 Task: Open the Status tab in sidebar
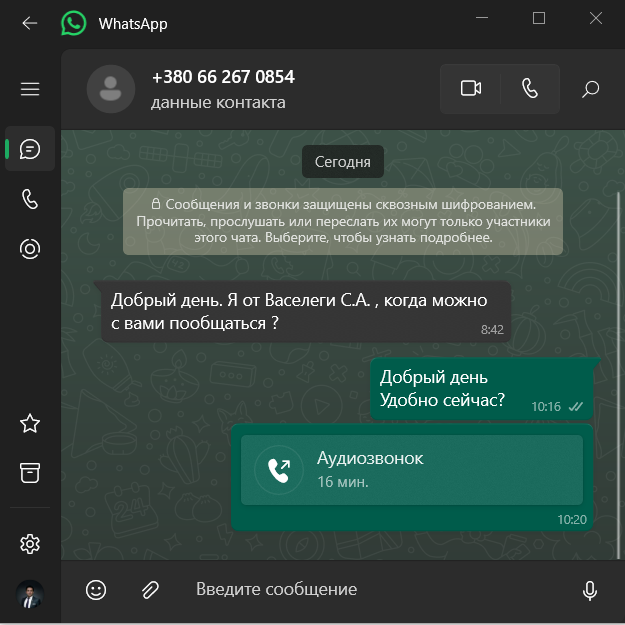pyautogui.click(x=30, y=249)
